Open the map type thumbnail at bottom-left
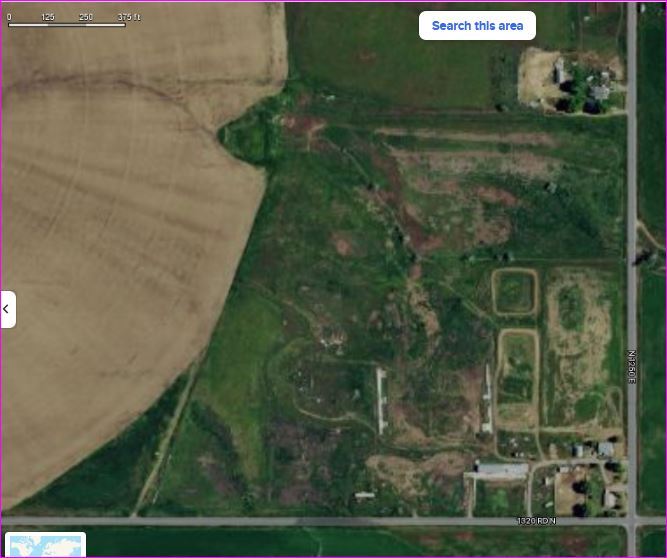Viewport: 667px width, 558px height. click(x=45, y=546)
